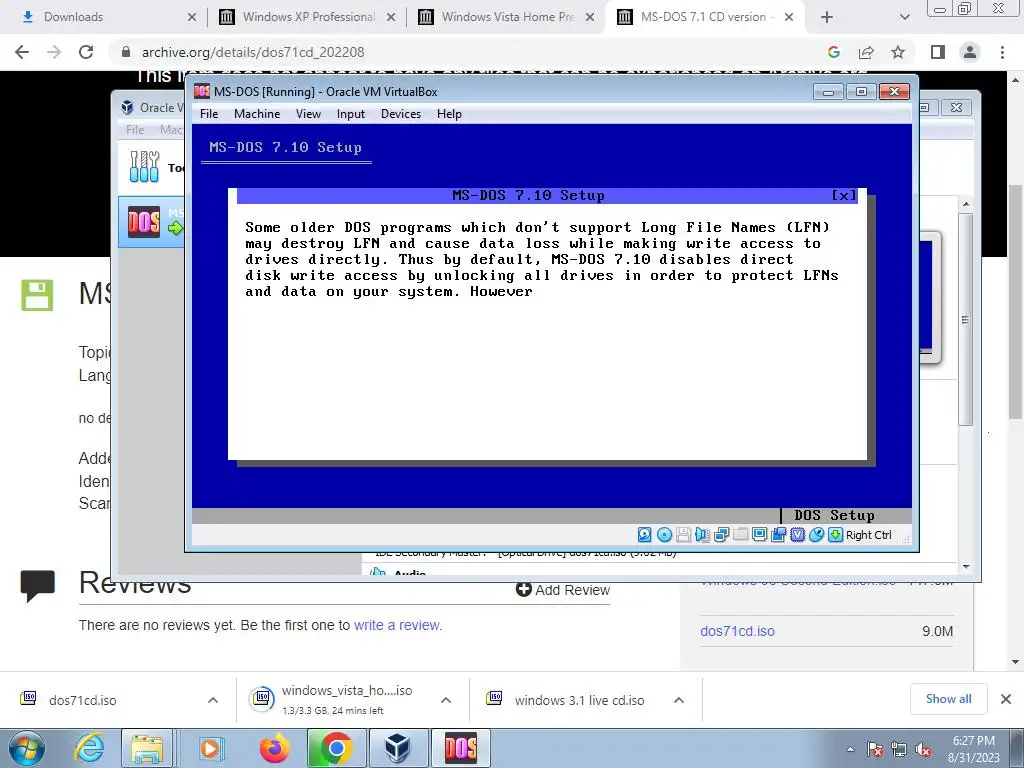Click the site lock icon in address bar
1024x768 pixels.
126,52
